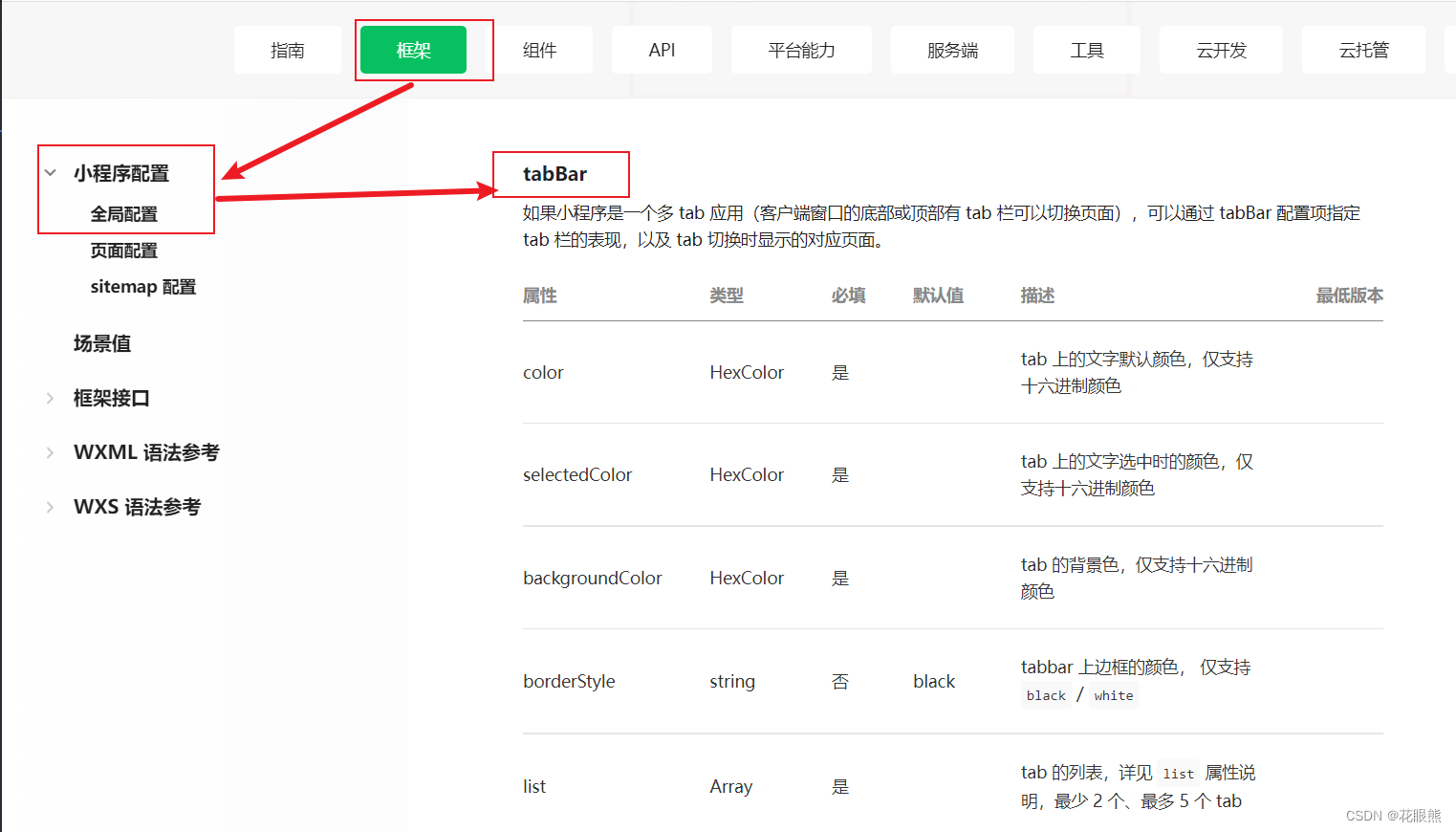
Task: Open the 全局配置 sidebar item
Action: click(x=124, y=214)
